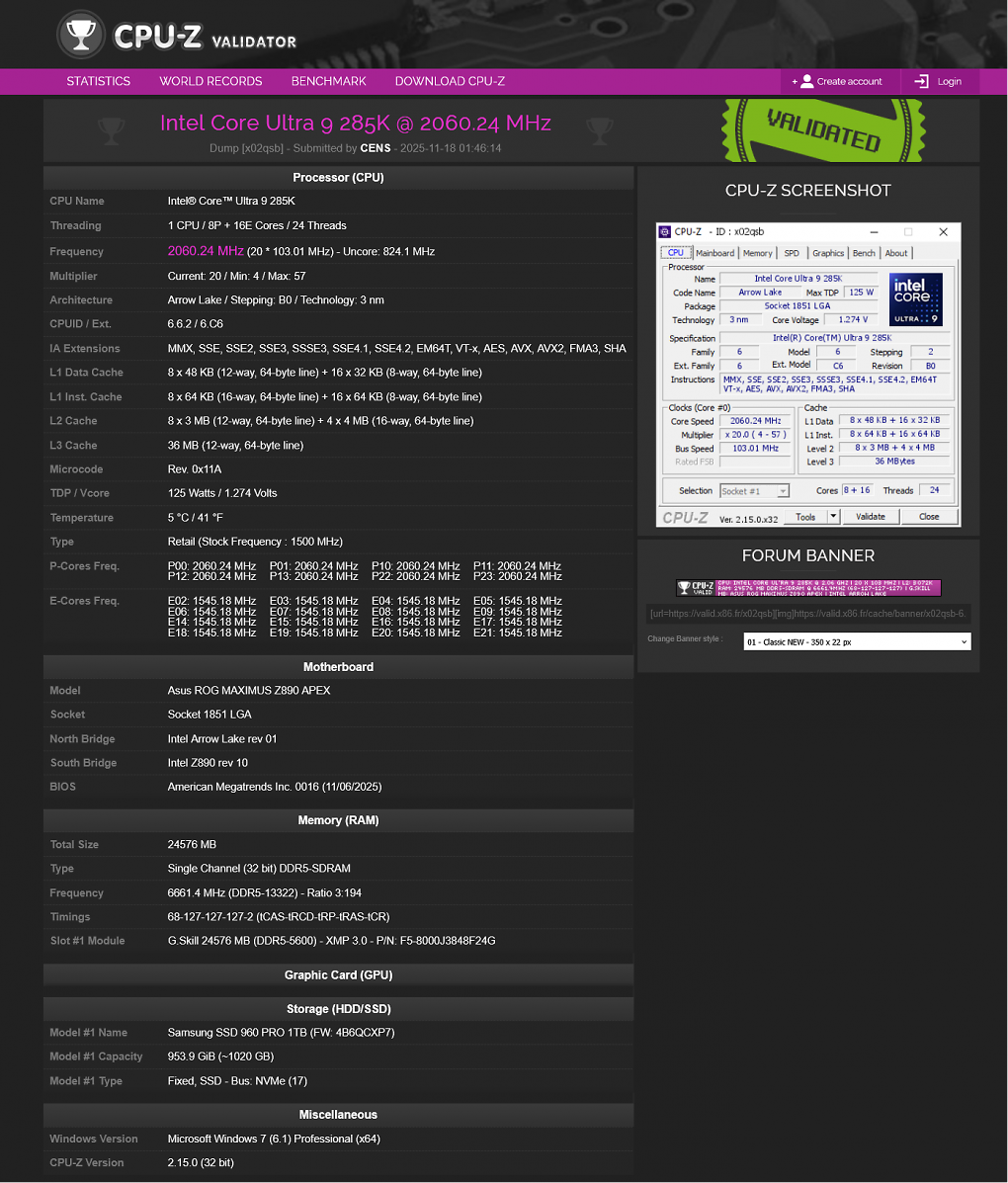Switch to About tab in CPU-Z screenshot
Viewport: 1008px width, 1183px height.
pyautogui.click(x=896, y=253)
